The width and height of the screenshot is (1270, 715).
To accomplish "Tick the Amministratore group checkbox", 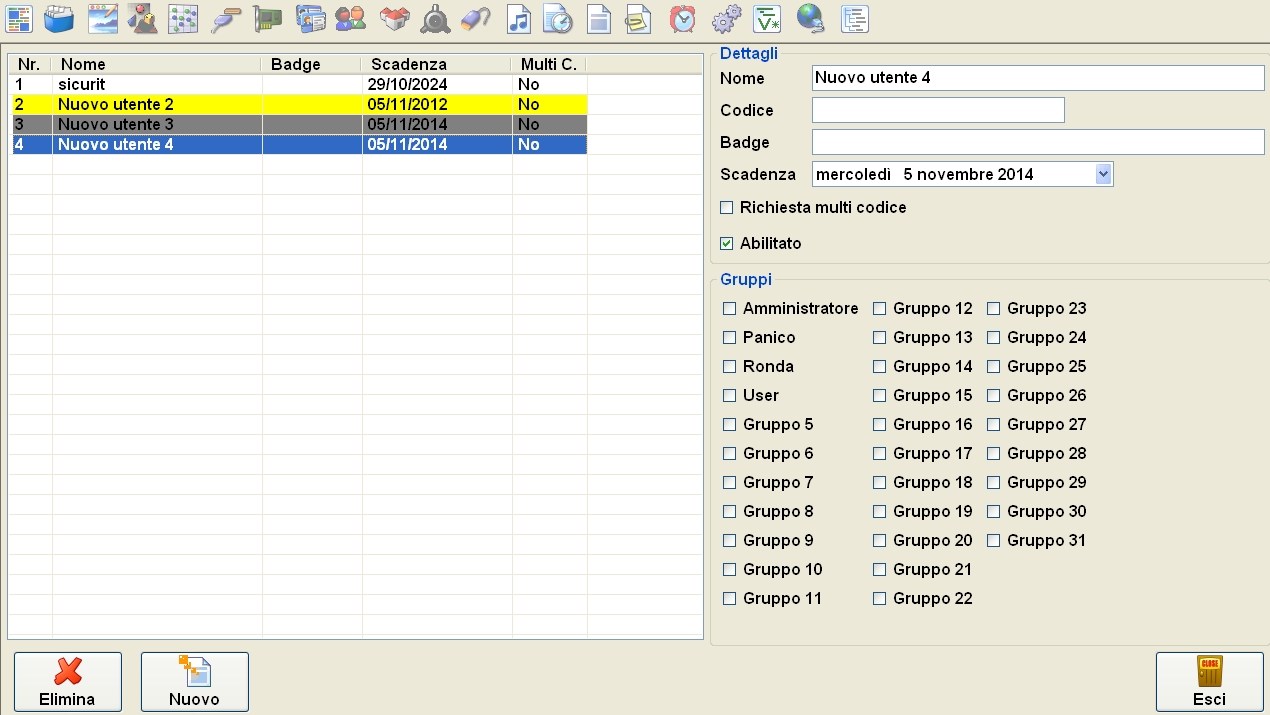I will click(x=730, y=309).
